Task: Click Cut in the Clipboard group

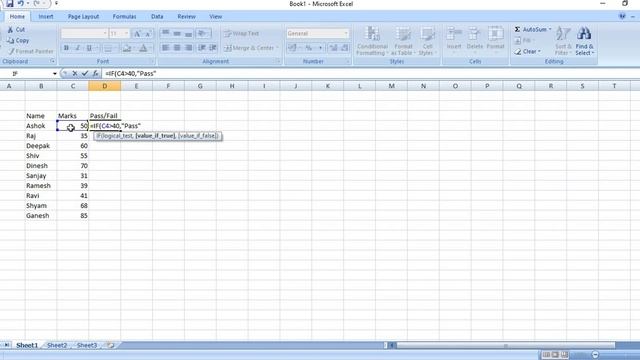Action: 16,29
